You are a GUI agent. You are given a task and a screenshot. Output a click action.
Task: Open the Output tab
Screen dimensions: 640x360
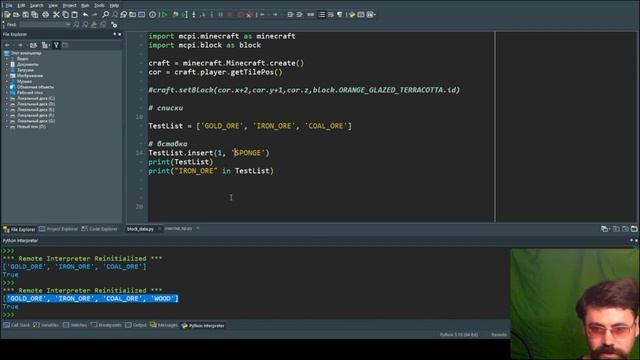coord(136,325)
